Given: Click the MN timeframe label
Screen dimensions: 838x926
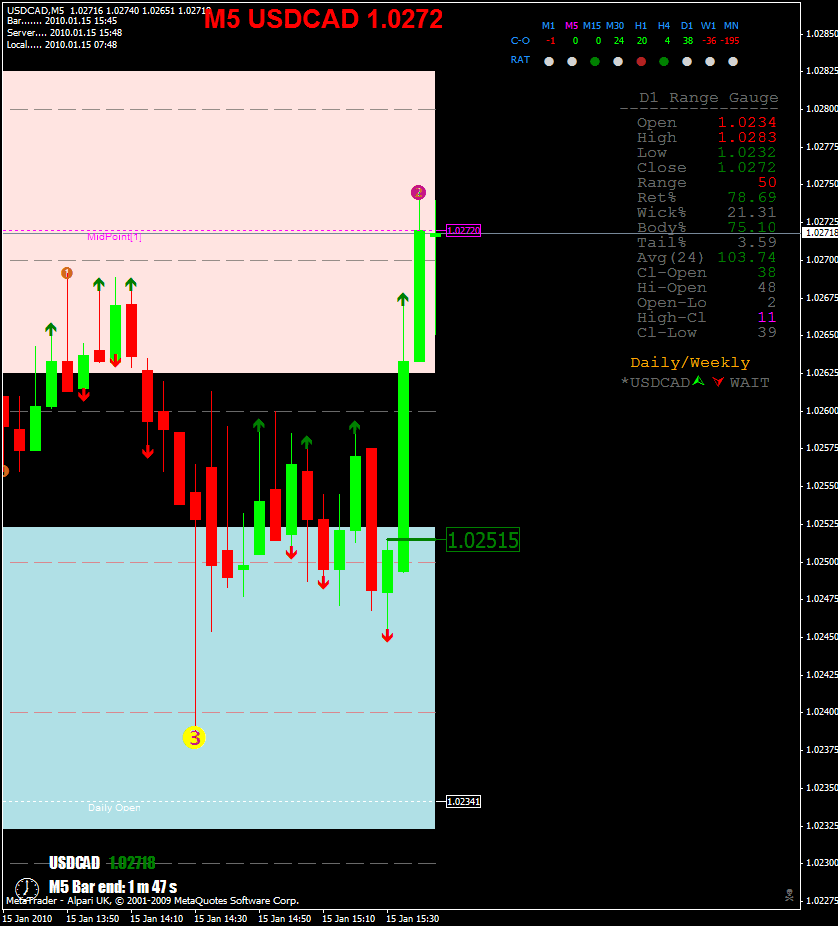Looking at the screenshot, I should click(731, 26).
